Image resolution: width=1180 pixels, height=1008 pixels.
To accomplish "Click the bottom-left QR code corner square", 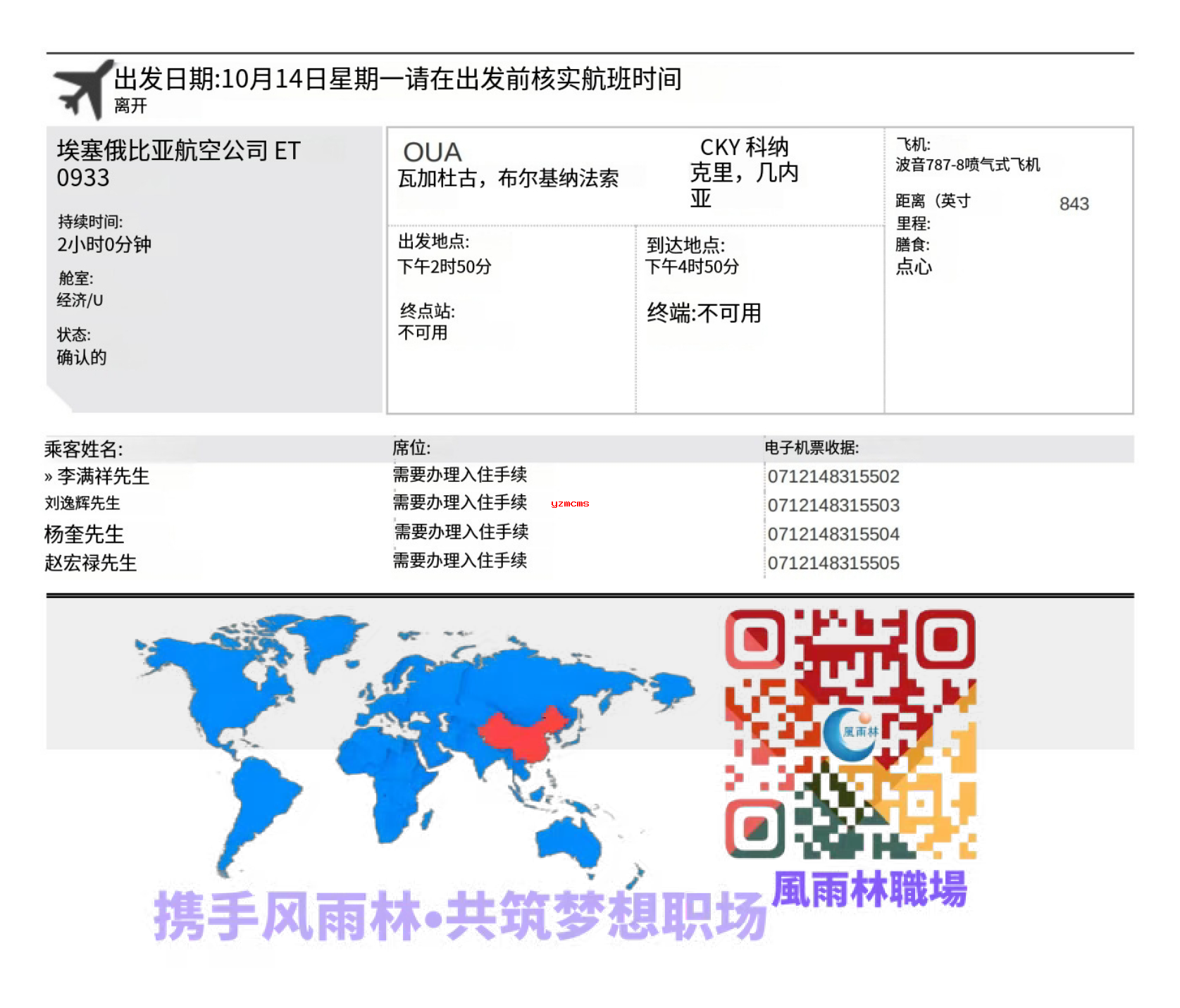I will [755, 828].
